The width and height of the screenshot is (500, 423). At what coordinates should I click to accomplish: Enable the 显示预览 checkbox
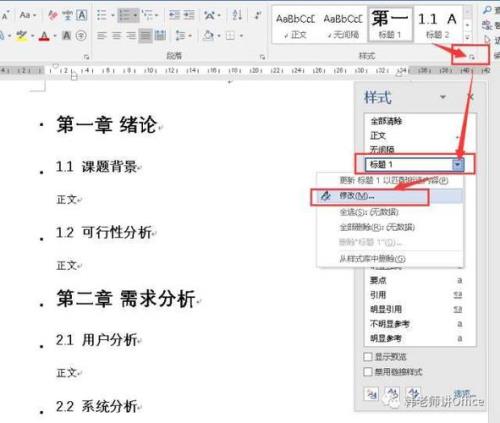[x=368, y=357]
